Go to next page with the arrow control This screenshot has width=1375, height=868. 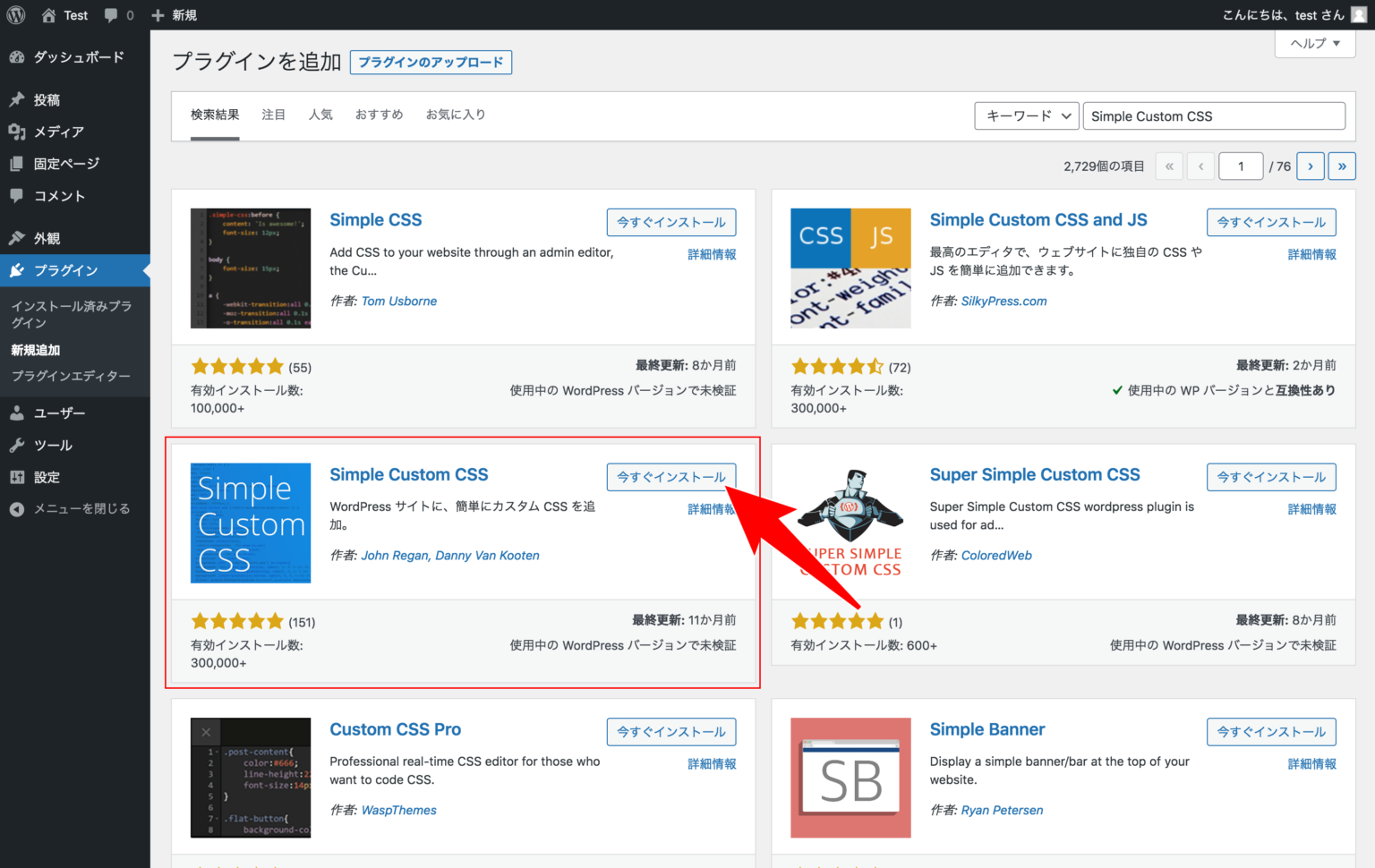pyautogui.click(x=1310, y=166)
